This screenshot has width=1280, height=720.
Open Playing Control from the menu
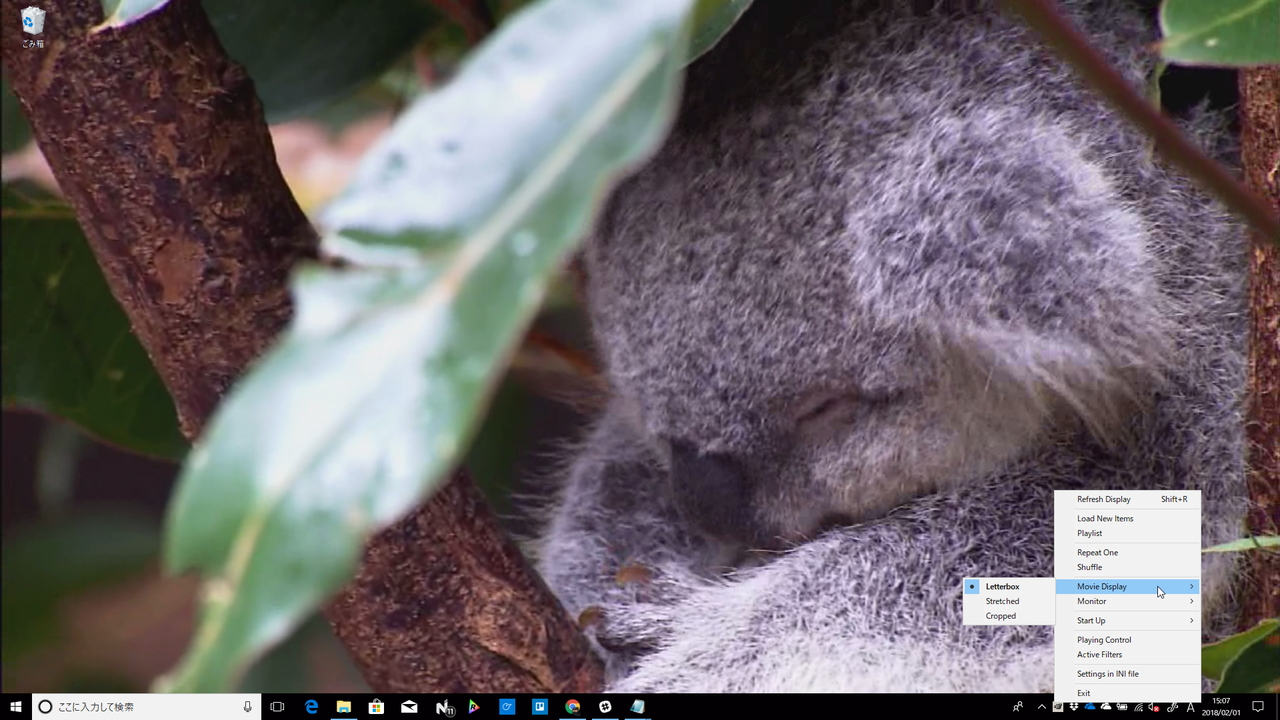tap(1128, 639)
